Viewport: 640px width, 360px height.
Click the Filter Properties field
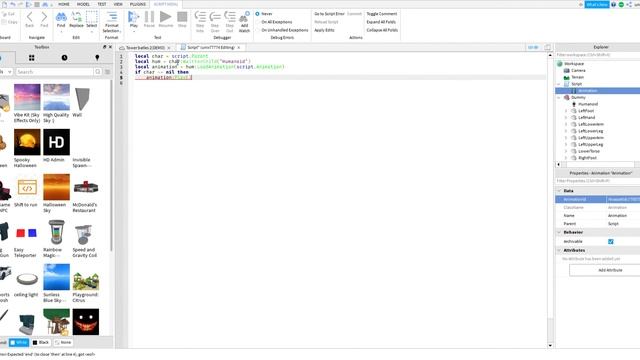(x=598, y=181)
